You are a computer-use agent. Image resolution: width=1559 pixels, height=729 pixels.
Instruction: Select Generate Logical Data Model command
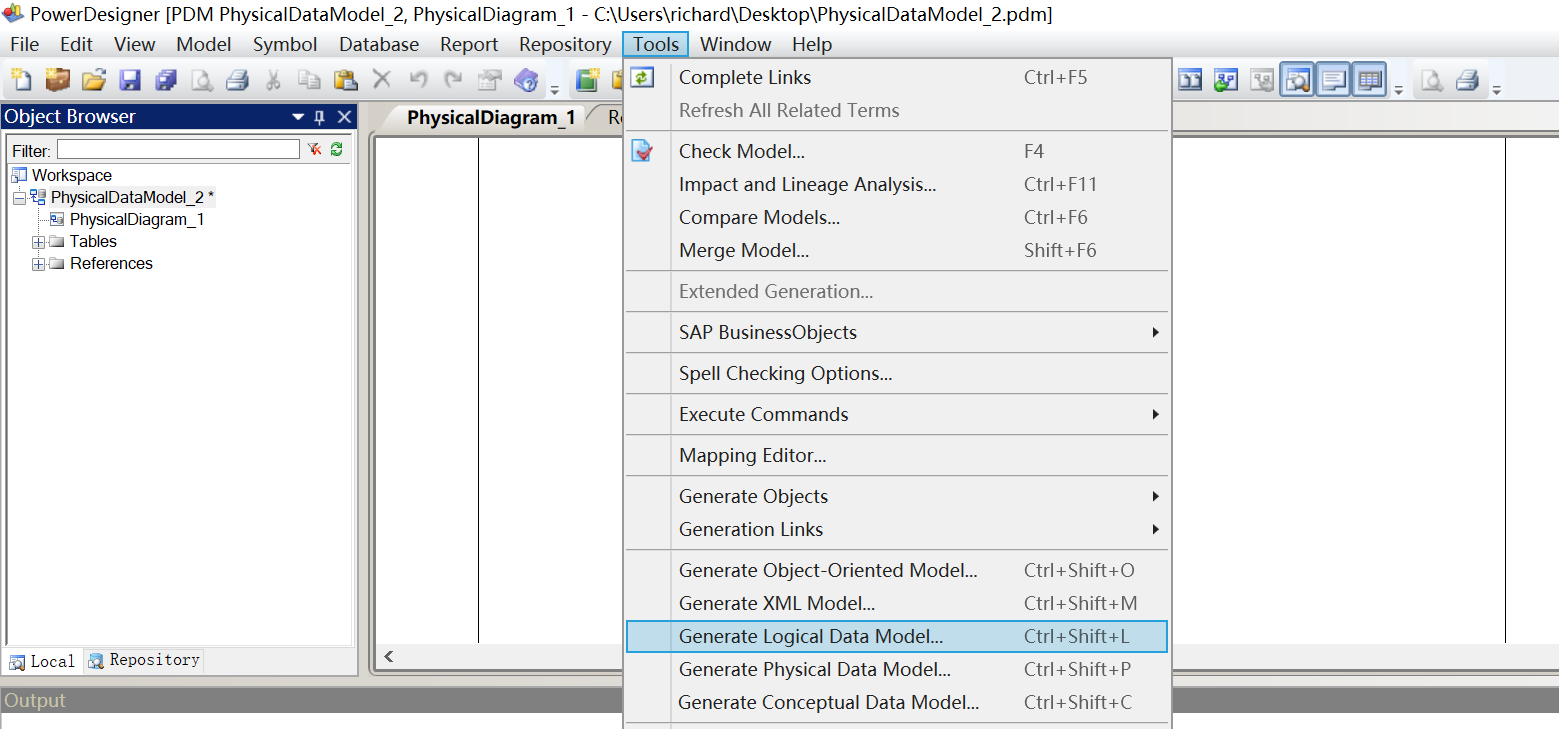(810, 636)
